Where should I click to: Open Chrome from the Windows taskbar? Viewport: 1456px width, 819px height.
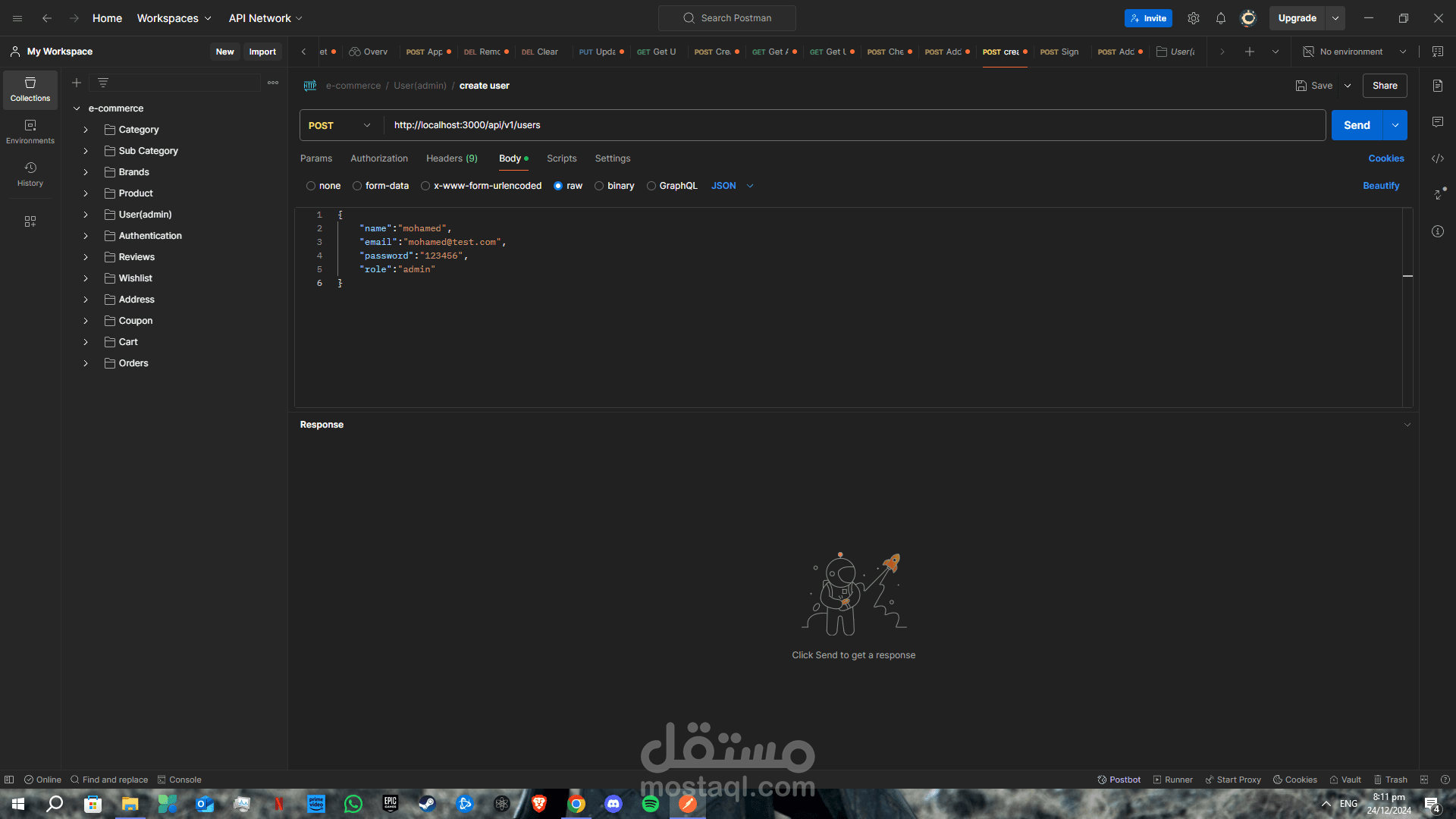pos(576,804)
